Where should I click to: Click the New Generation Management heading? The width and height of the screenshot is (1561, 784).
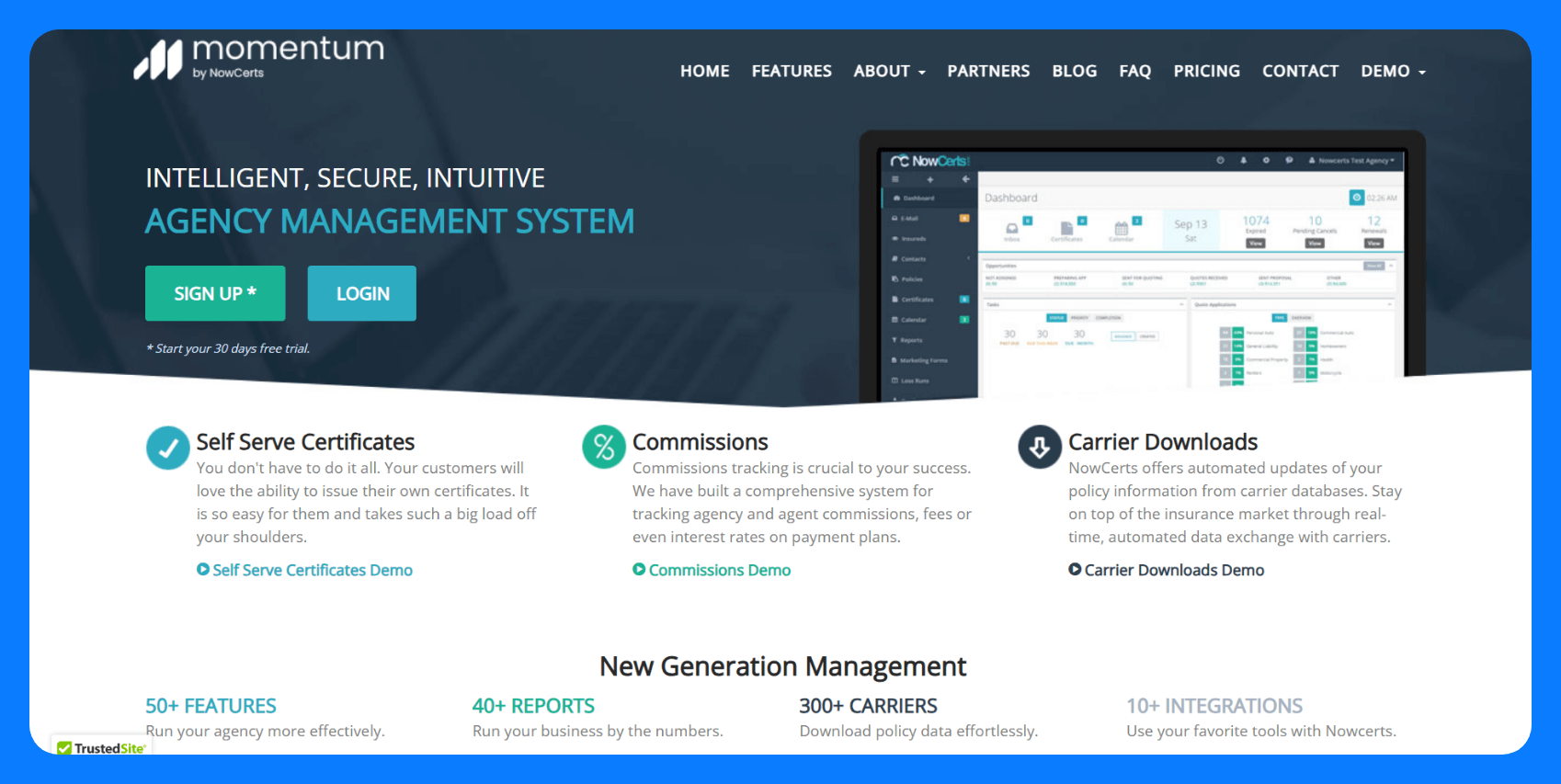click(782, 666)
